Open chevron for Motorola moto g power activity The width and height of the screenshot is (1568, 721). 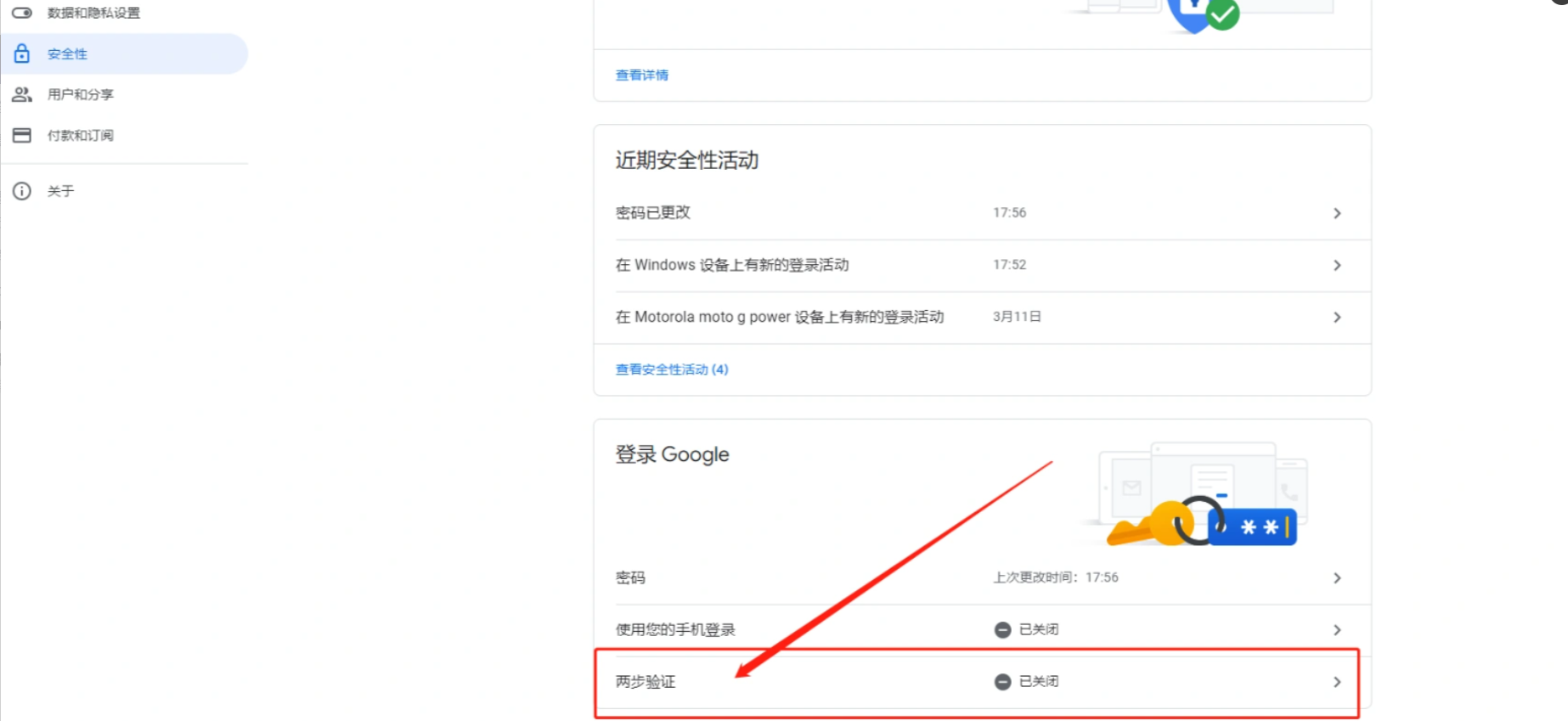tap(1336, 318)
